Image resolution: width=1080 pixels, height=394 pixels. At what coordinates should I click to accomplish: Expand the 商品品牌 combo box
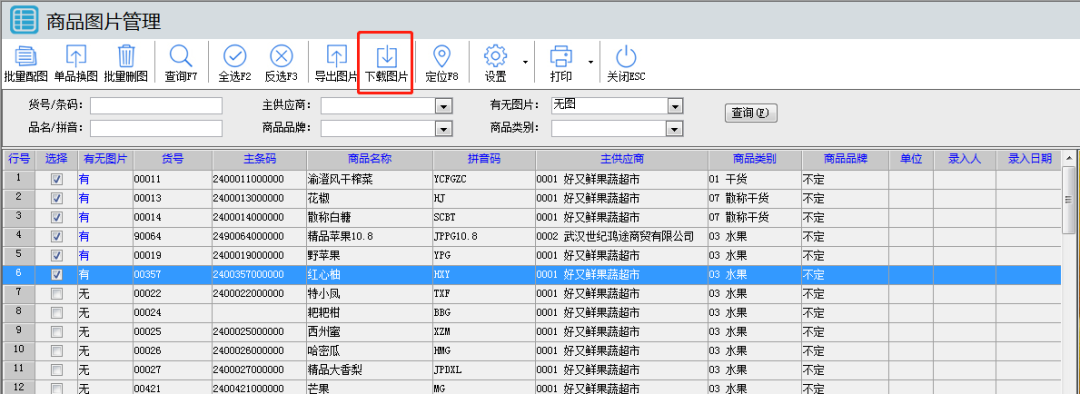(x=444, y=129)
